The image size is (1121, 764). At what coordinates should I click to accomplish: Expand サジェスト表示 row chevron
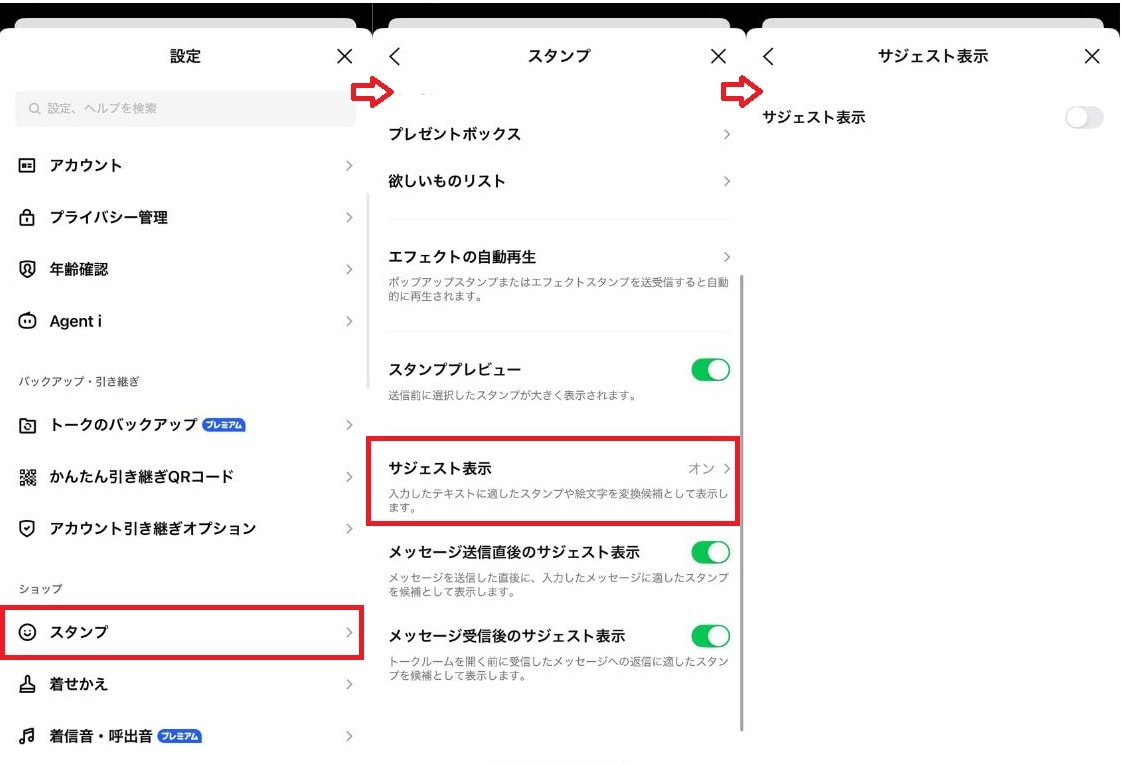point(726,469)
